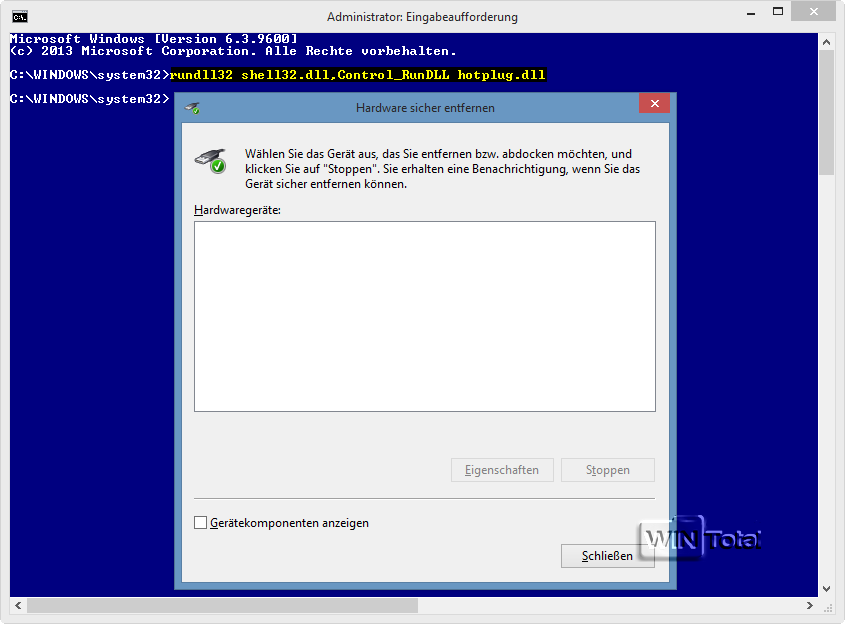Close the Hardware sicher entfernen dialog

[x=654, y=103]
